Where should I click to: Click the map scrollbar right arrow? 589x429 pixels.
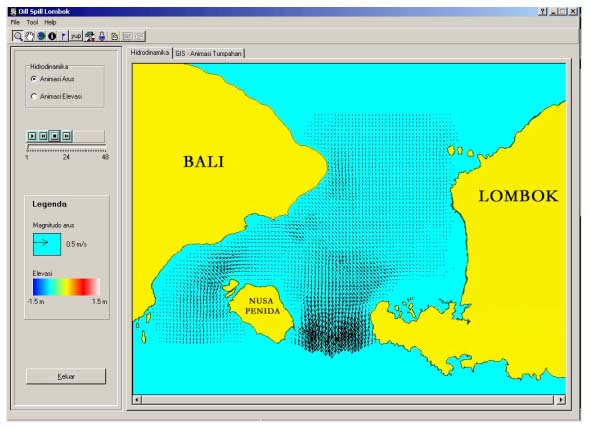pos(560,400)
